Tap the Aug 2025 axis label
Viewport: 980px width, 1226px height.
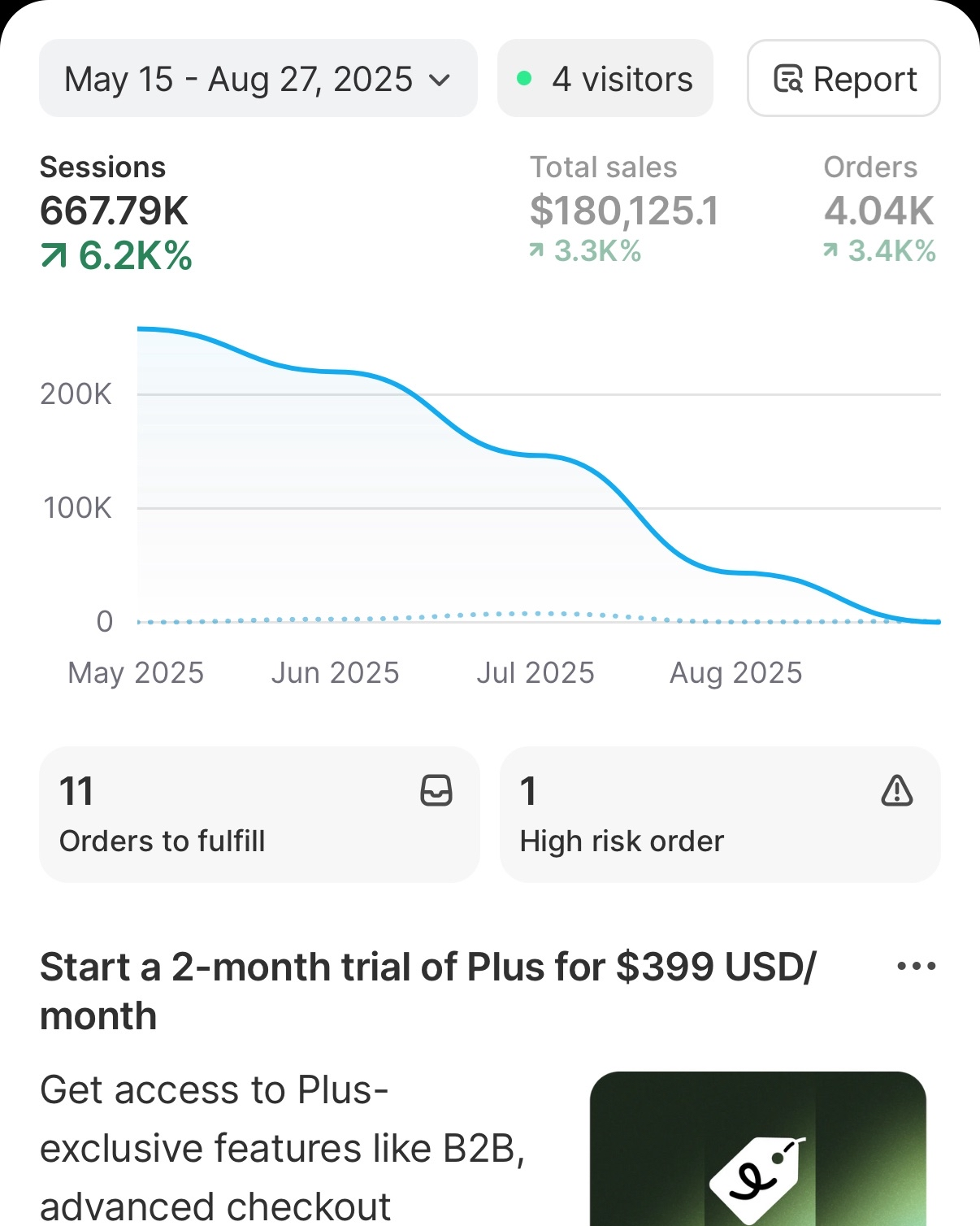pyautogui.click(x=735, y=673)
